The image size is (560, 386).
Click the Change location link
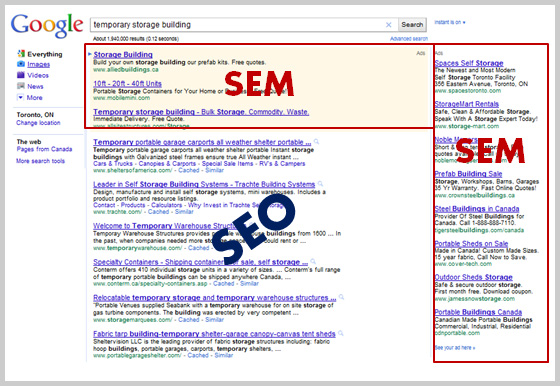click(x=38, y=123)
